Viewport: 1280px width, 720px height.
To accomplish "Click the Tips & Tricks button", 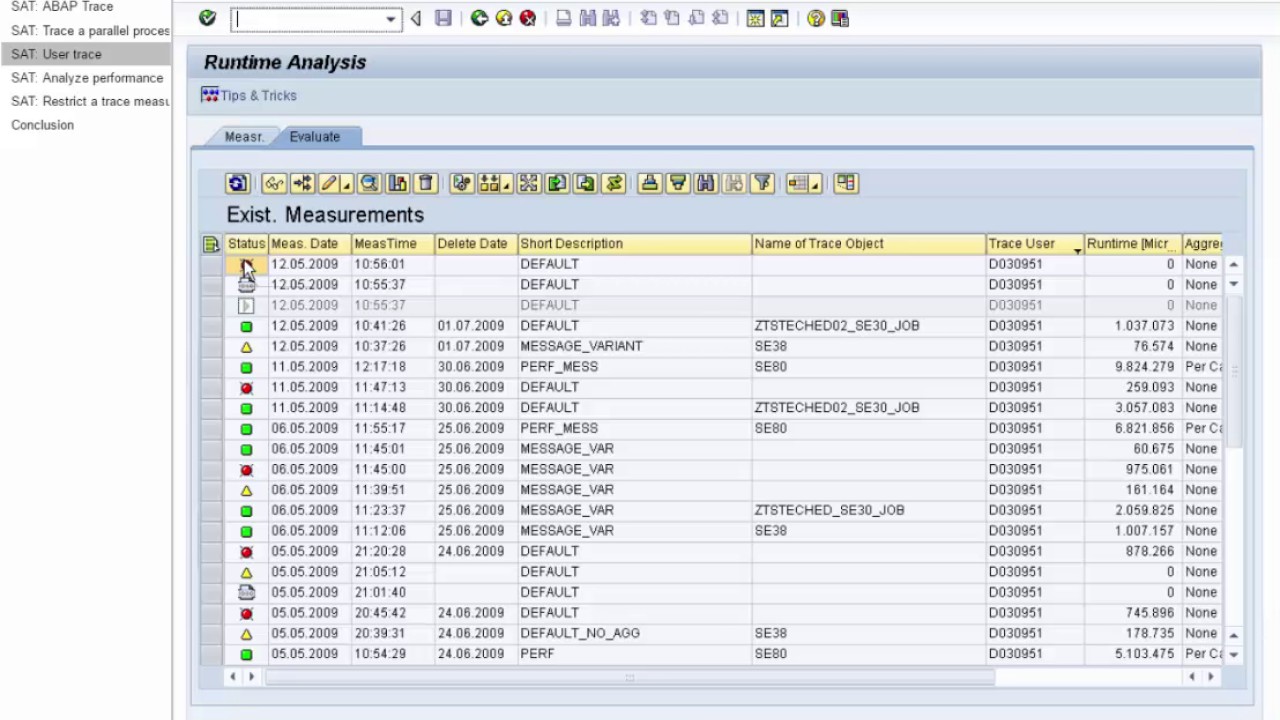I will pyautogui.click(x=249, y=95).
